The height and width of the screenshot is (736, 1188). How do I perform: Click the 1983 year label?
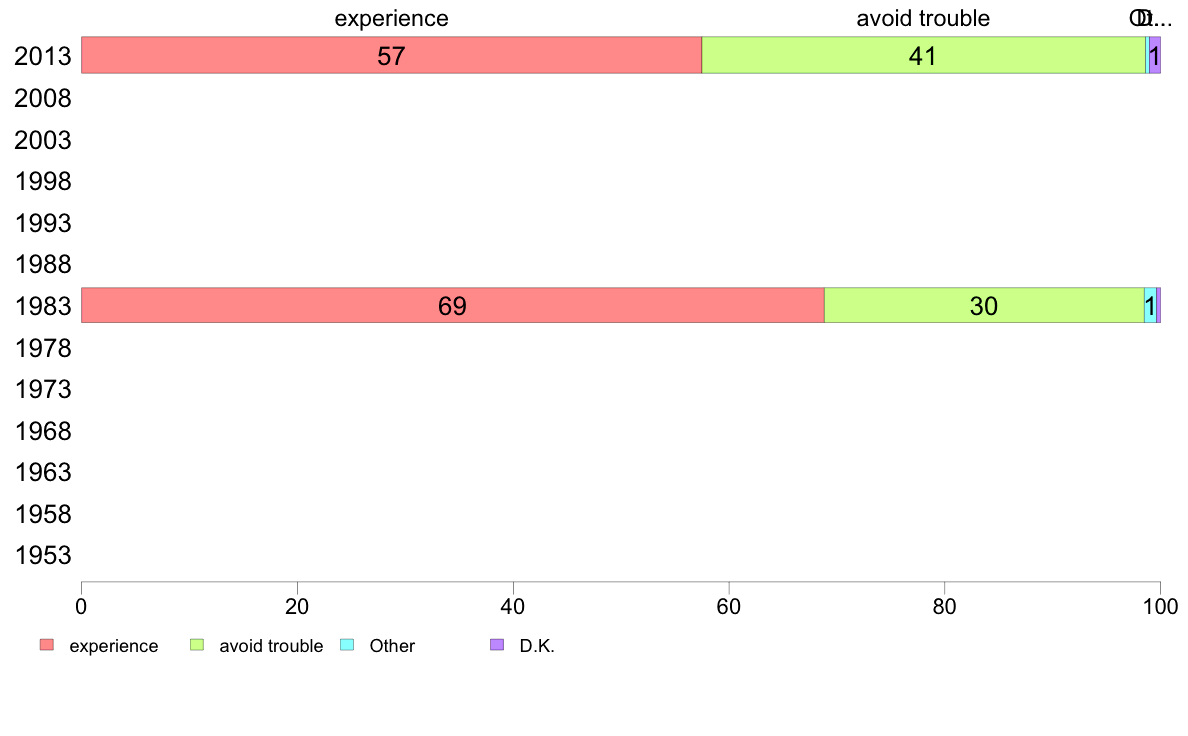tap(42, 306)
